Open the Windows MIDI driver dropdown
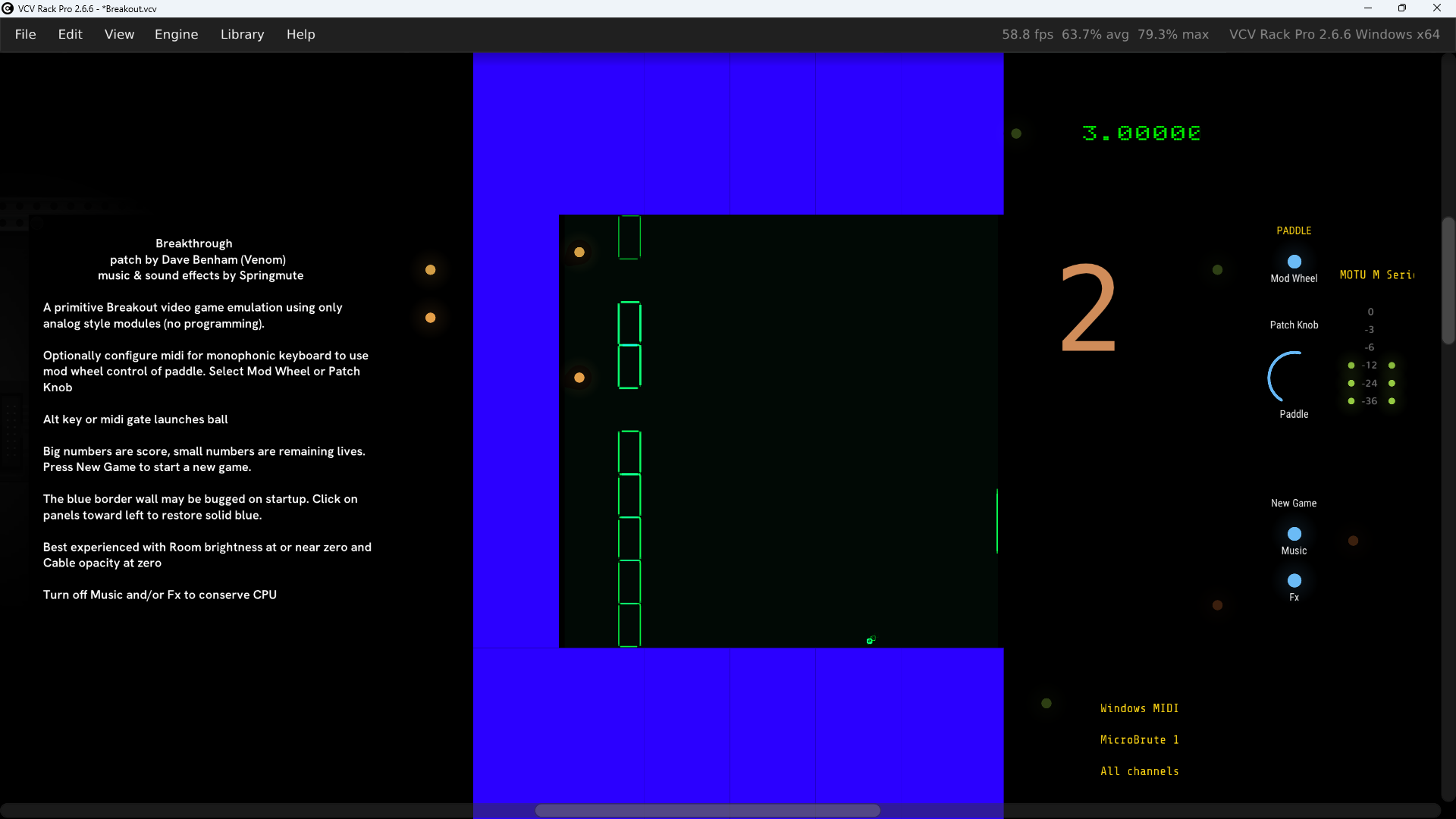The width and height of the screenshot is (1456, 819). pyautogui.click(x=1139, y=708)
